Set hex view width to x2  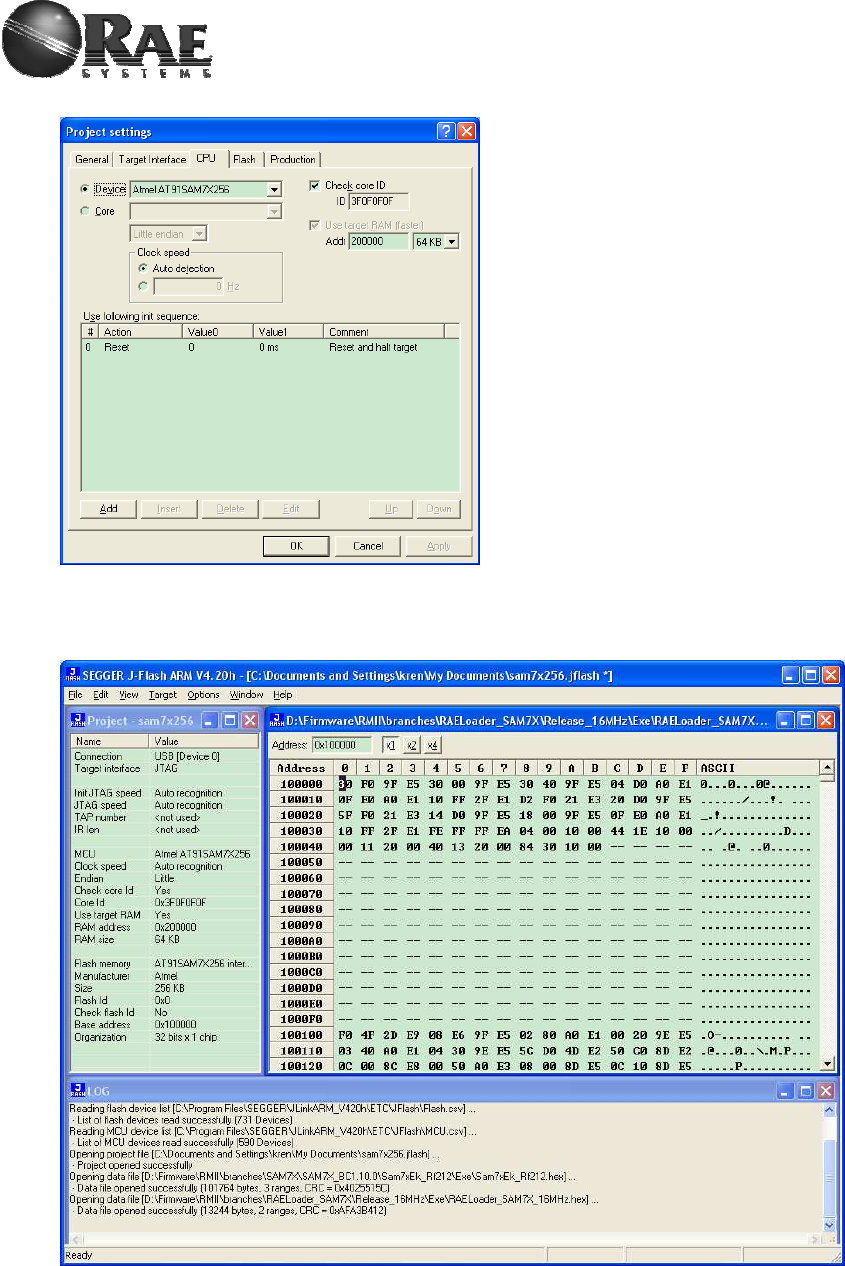[x=411, y=746]
